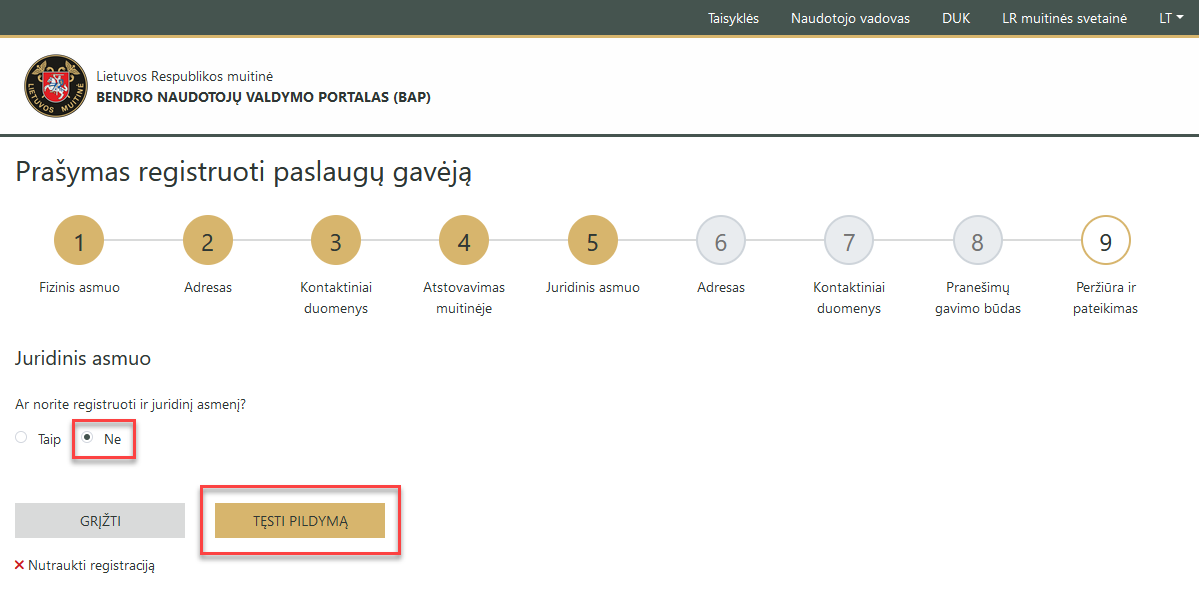Screen dimensions: 1199x609
Task: Open Naudotojo vadovas in top menu
Action: (850, 18)
